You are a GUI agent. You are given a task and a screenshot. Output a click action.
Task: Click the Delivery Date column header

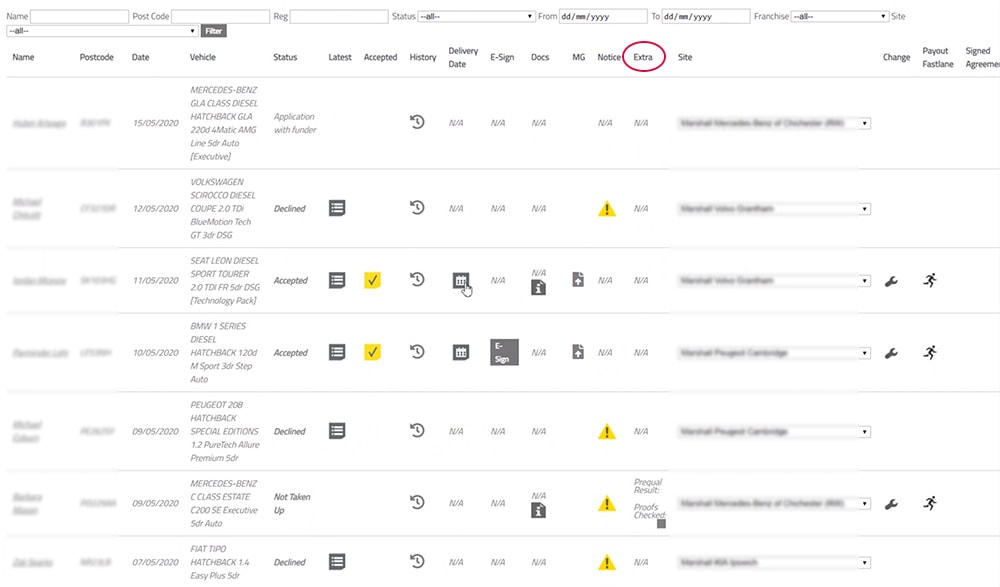click(463, 57)
